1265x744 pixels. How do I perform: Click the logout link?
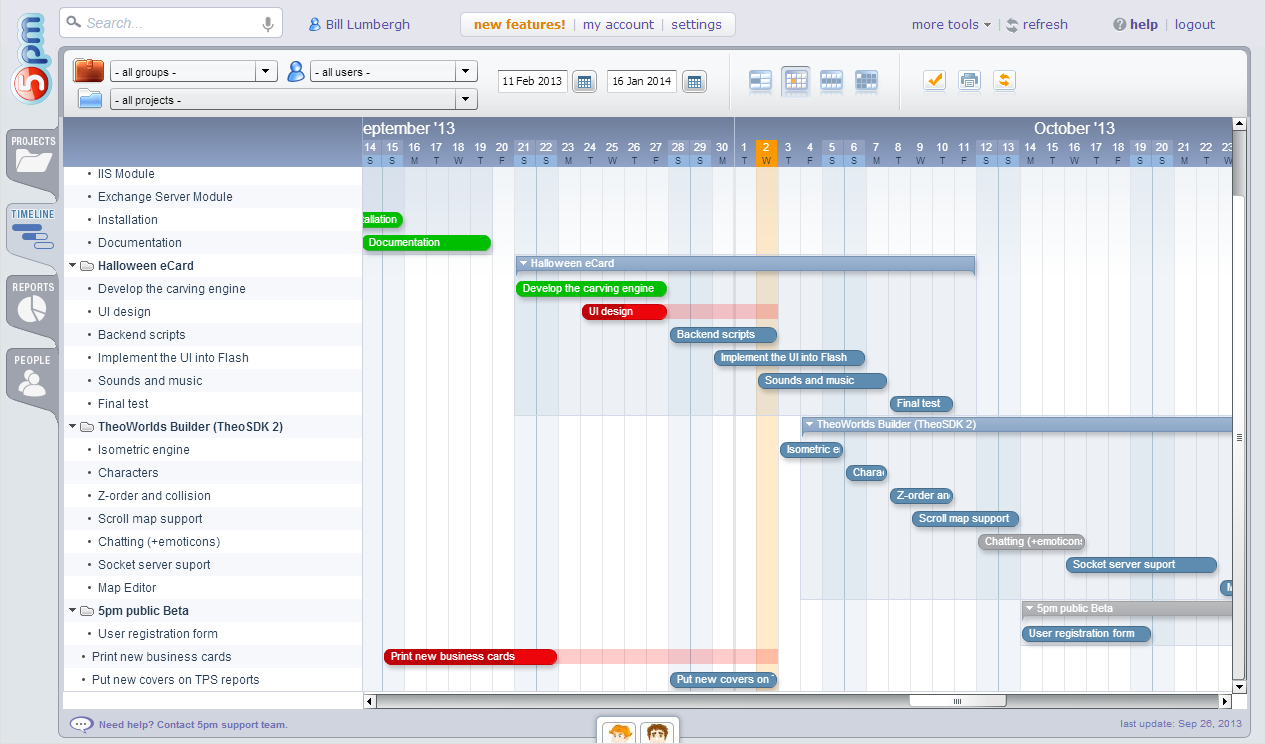(1194, 25)
